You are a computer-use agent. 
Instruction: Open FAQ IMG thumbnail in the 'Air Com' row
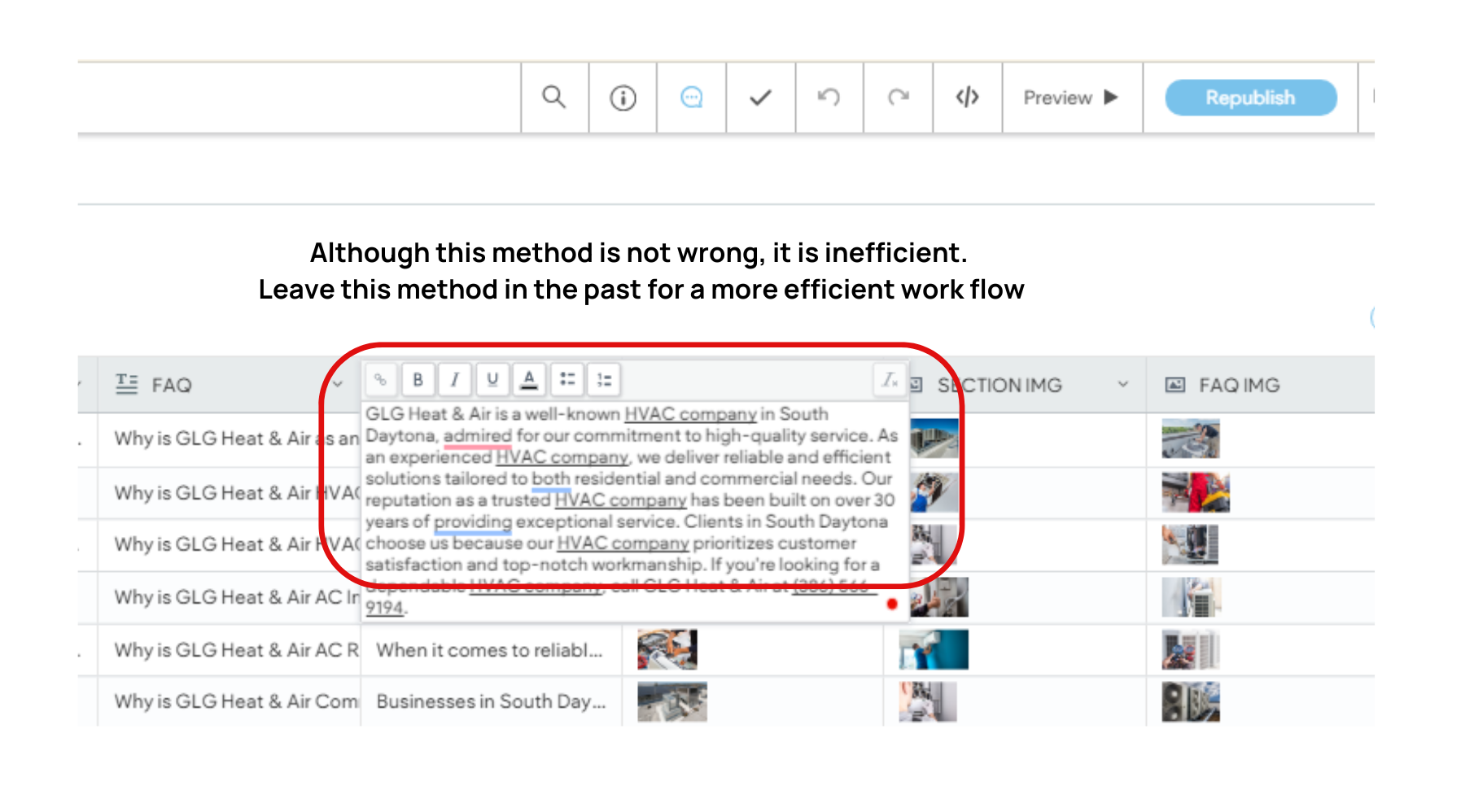(1191, 701)
